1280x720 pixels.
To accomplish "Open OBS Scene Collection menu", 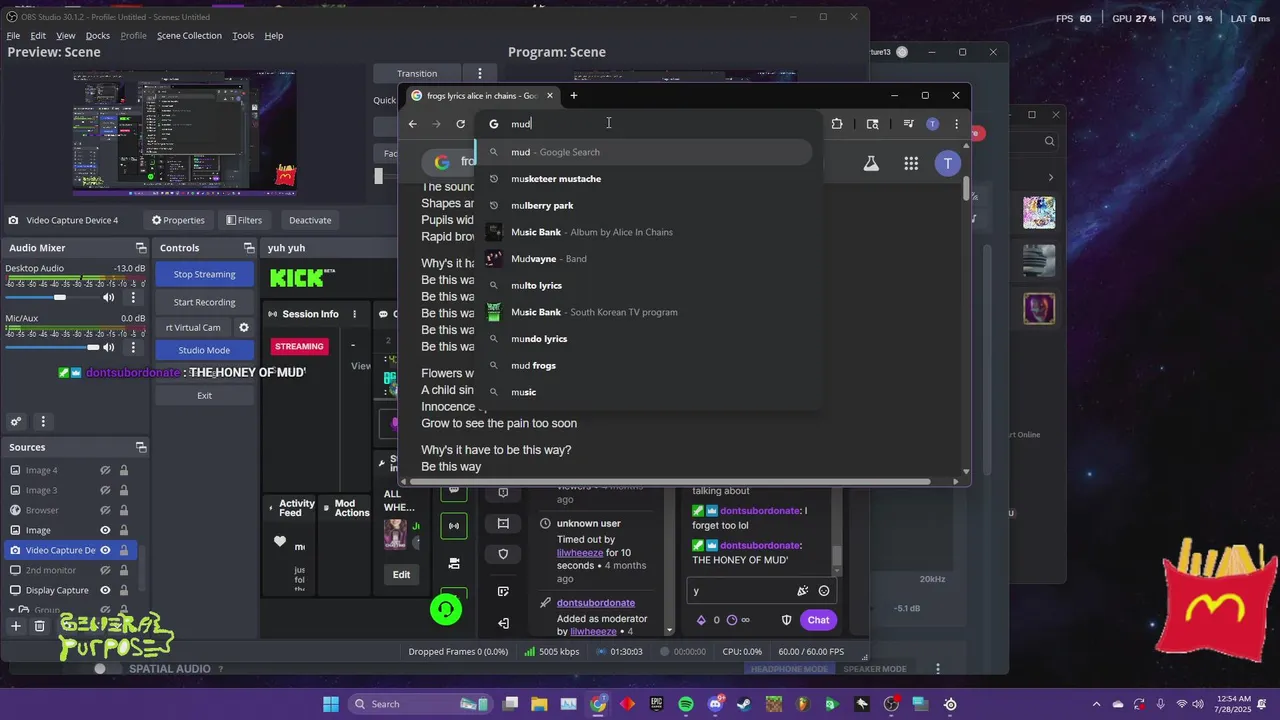I will coord(189,36).
